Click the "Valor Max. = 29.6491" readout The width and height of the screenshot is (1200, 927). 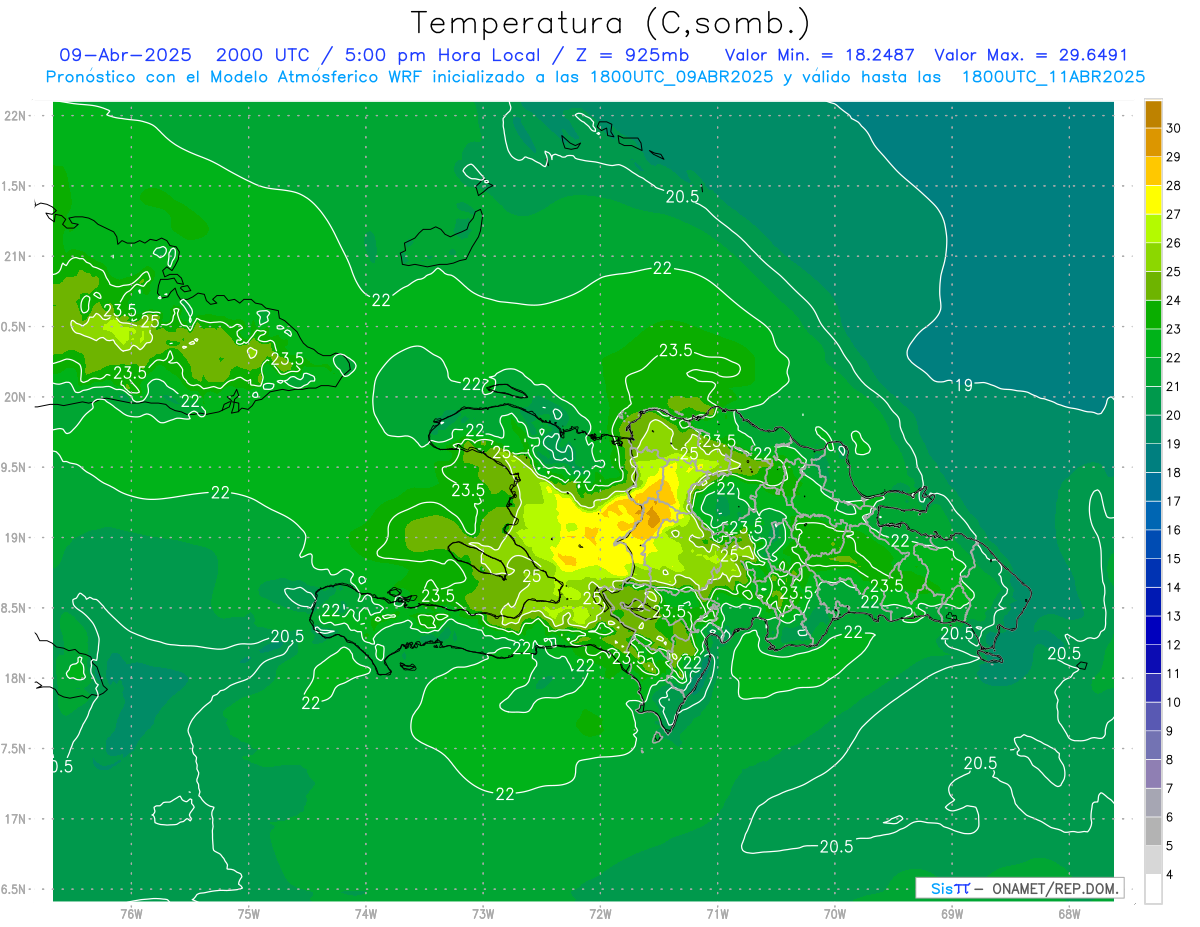pos(1031,55)
